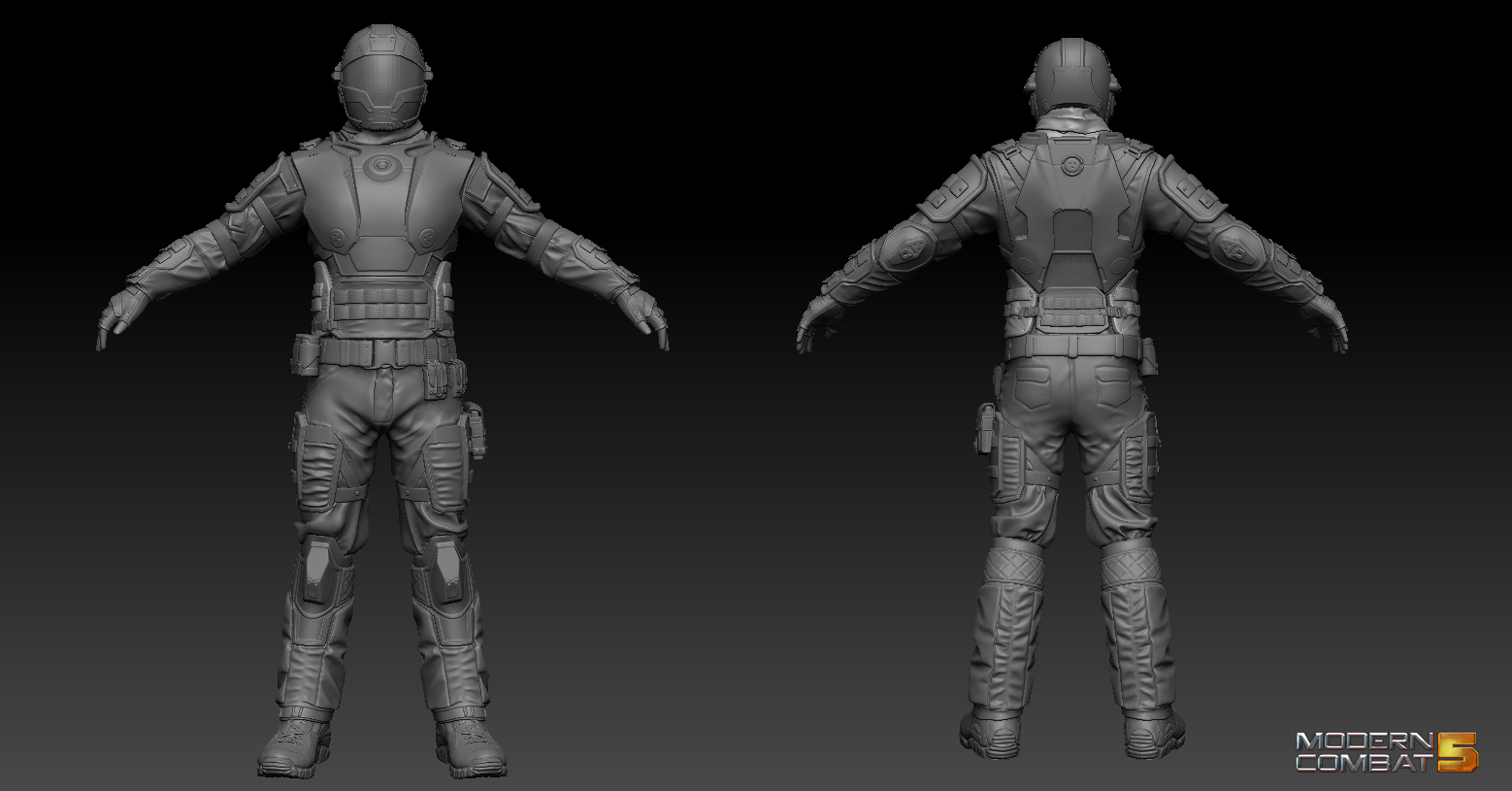
Task: Select the front-view soldier's left boot
Action: (x=469, y=745)
